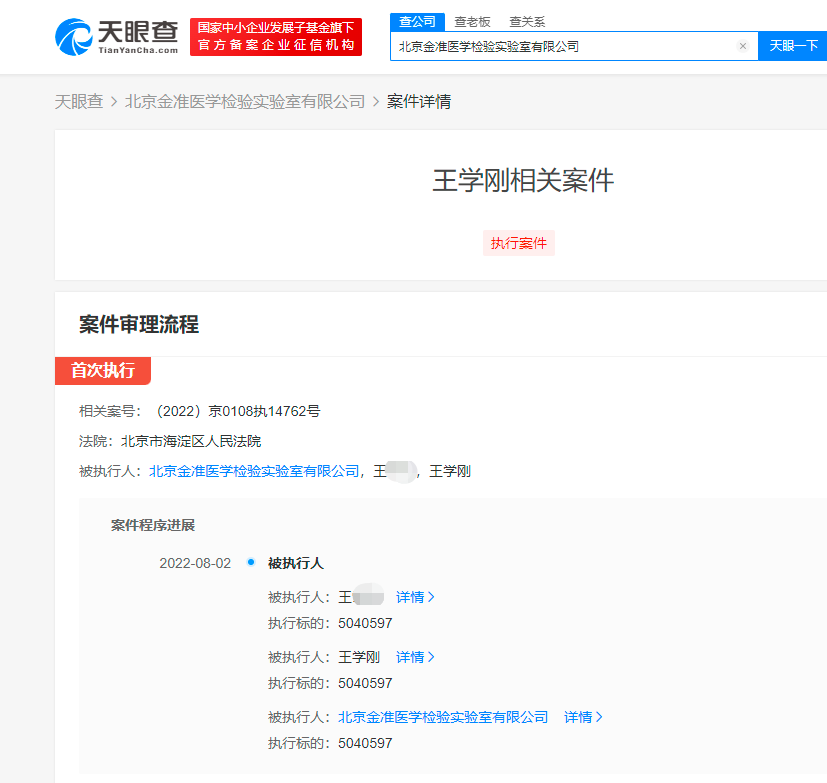
Task: Click the 执行案件 tag
Action: pyautogui.click(x=518, y=243)
